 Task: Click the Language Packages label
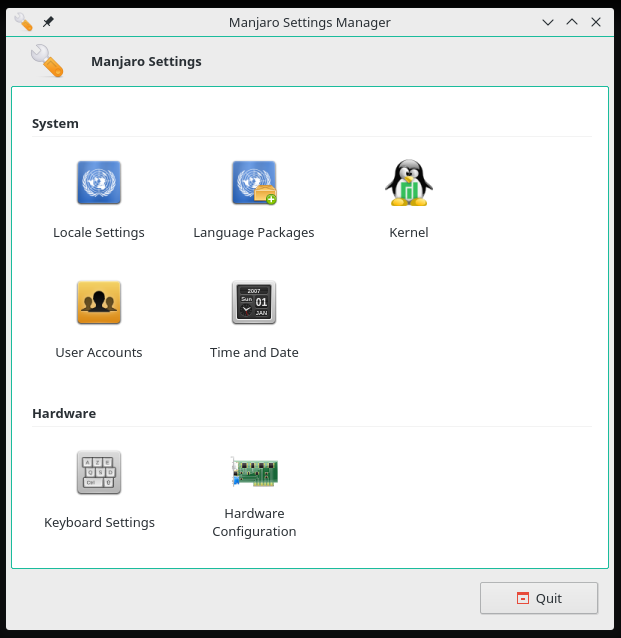[x=254, y=233]
